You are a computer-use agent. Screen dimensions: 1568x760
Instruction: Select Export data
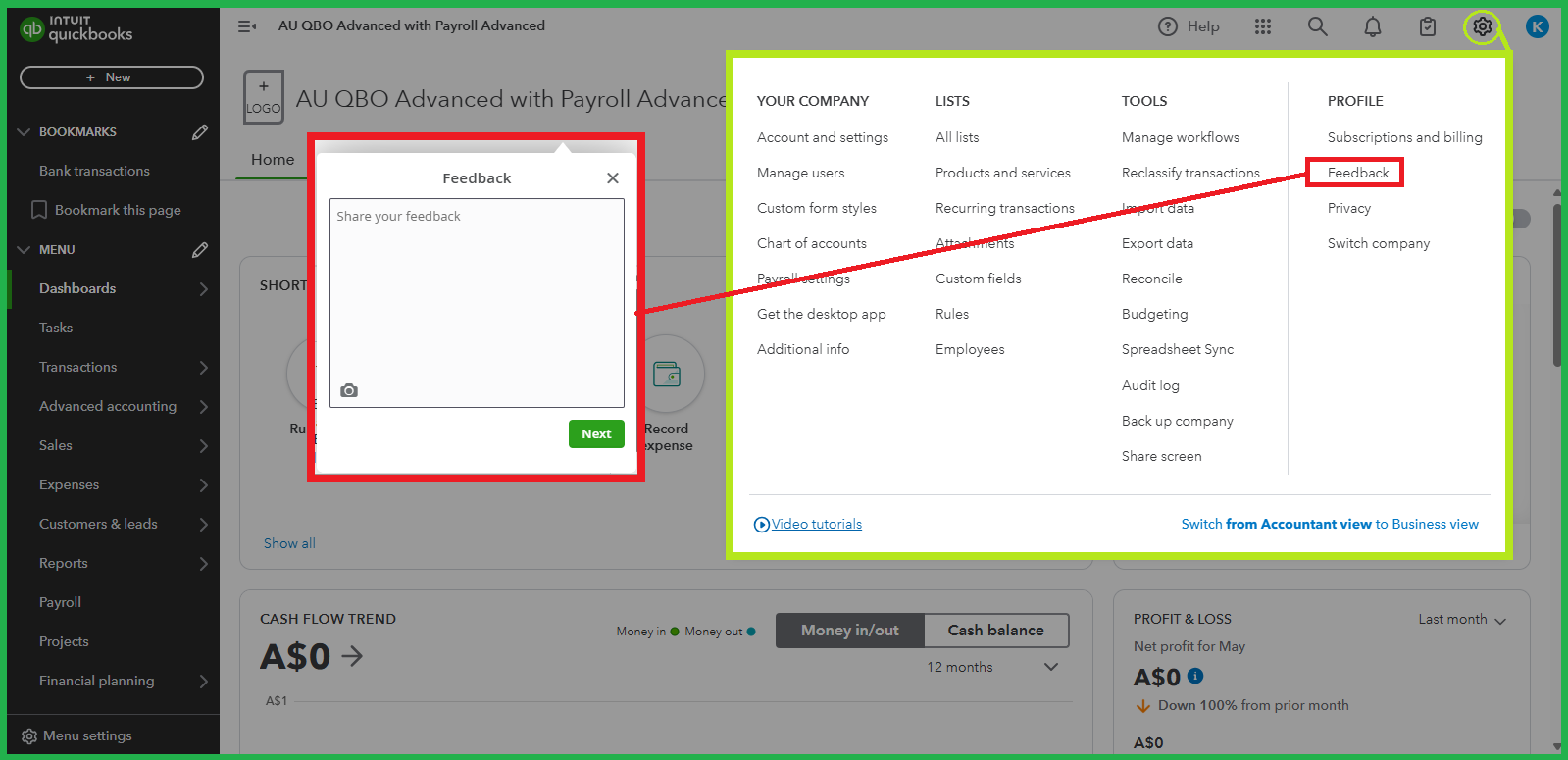tap(1157, 243)
